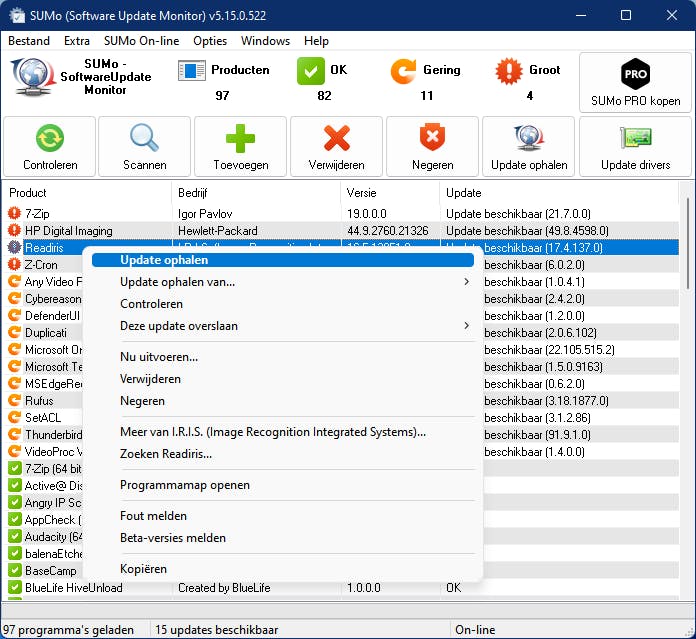Screen dimensions: 696x639
Task: Click the Negeren shield toolbar button
Action: 432,146
